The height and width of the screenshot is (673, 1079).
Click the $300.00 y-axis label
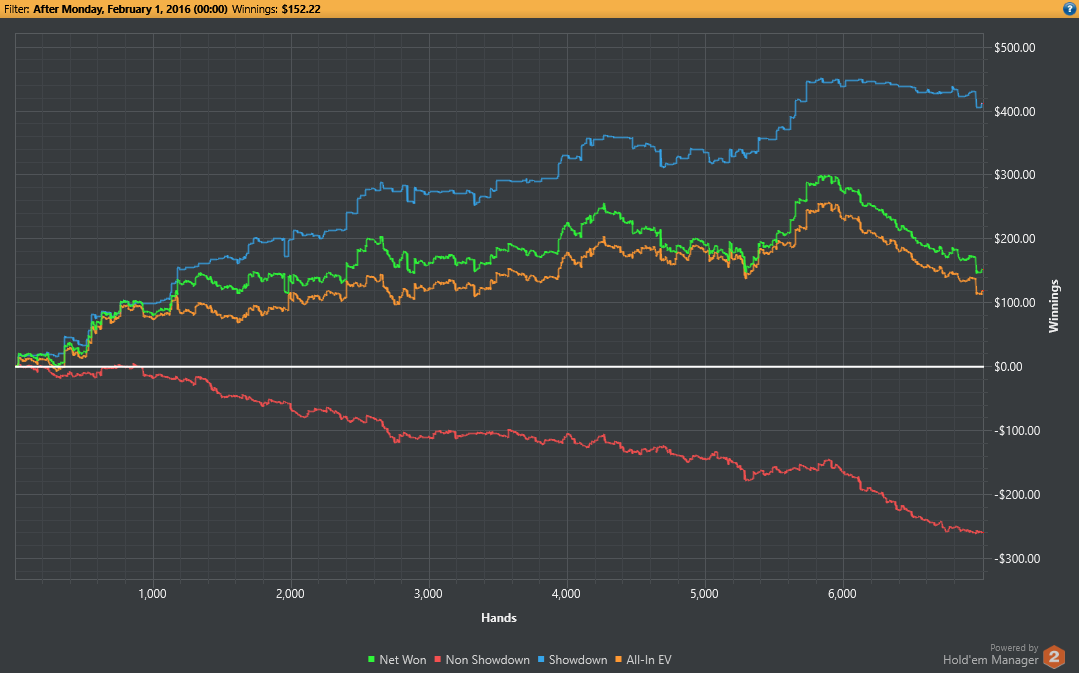coord(1014,175)
